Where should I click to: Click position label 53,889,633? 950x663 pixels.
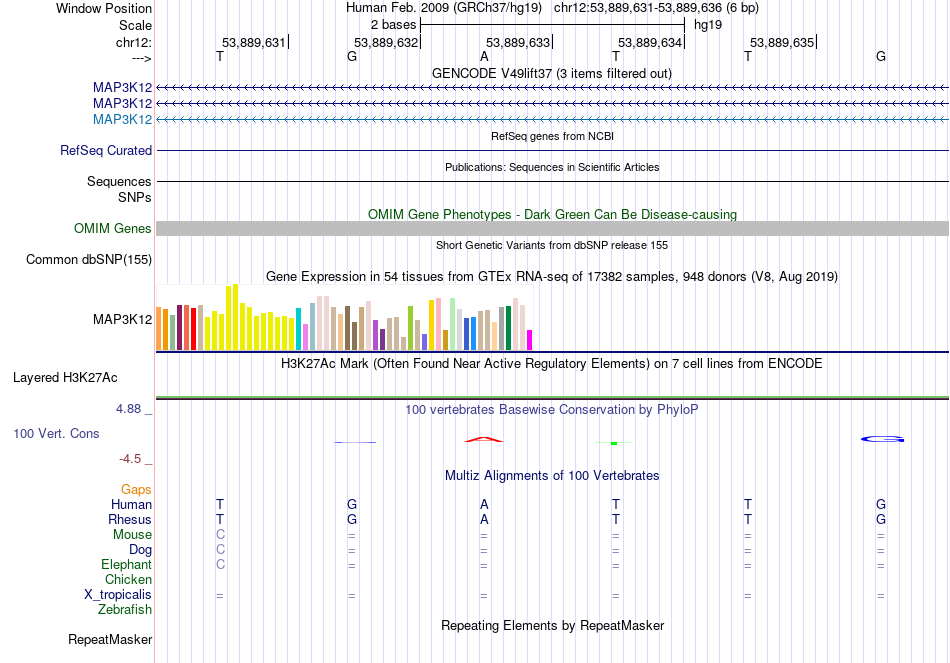517,42
